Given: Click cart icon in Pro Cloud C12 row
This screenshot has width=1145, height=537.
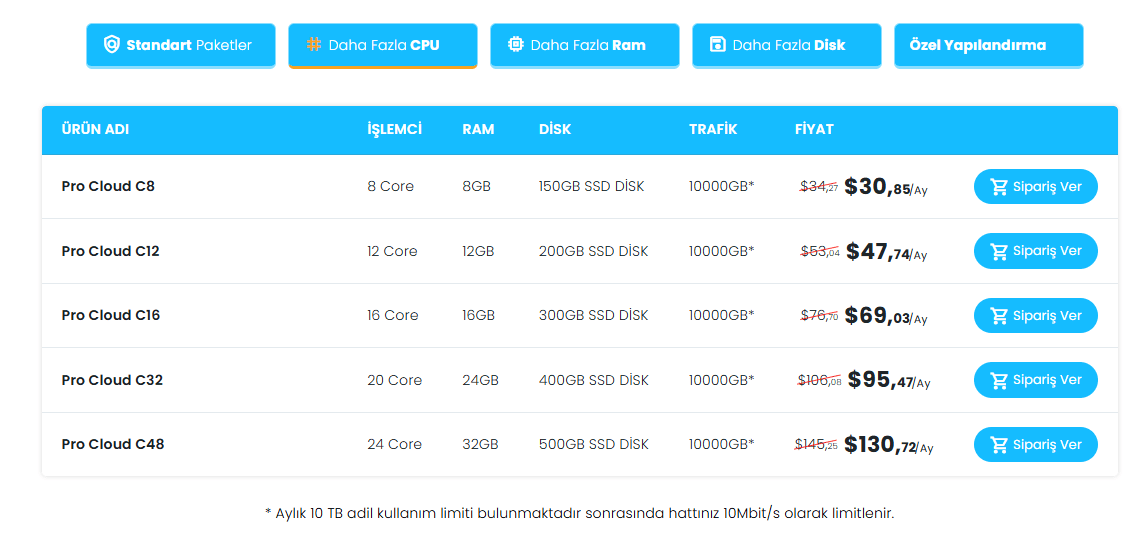Looking at the screenshot, I should pyautogui.click(x=998, y=252).
